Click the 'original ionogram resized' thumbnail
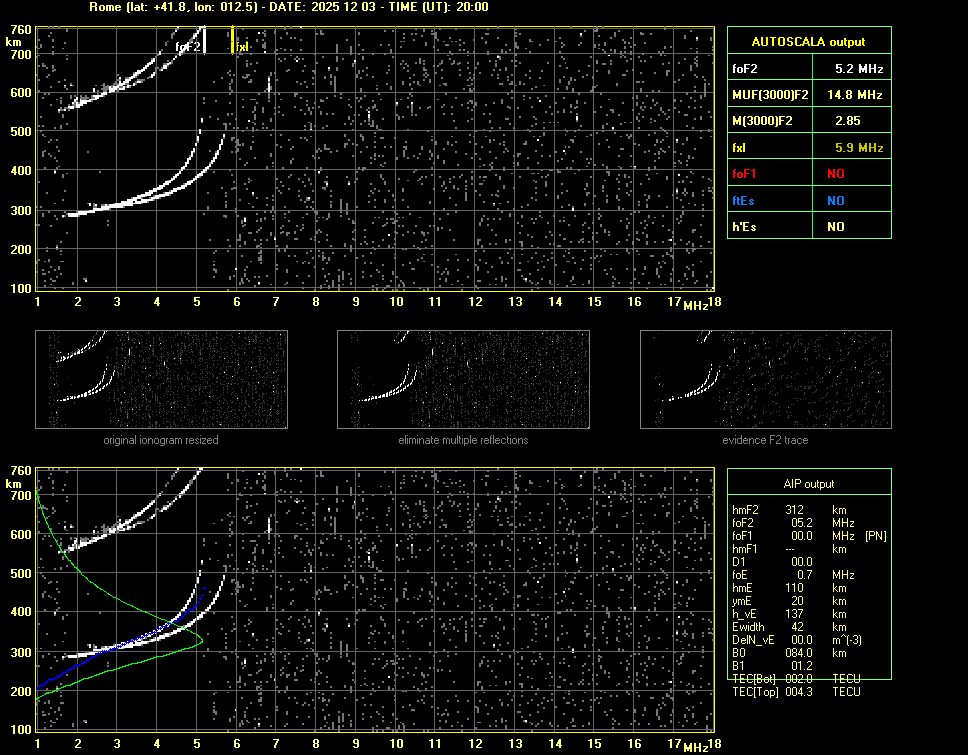Viewport: 968px width, 755px height. tap(161, 380)
